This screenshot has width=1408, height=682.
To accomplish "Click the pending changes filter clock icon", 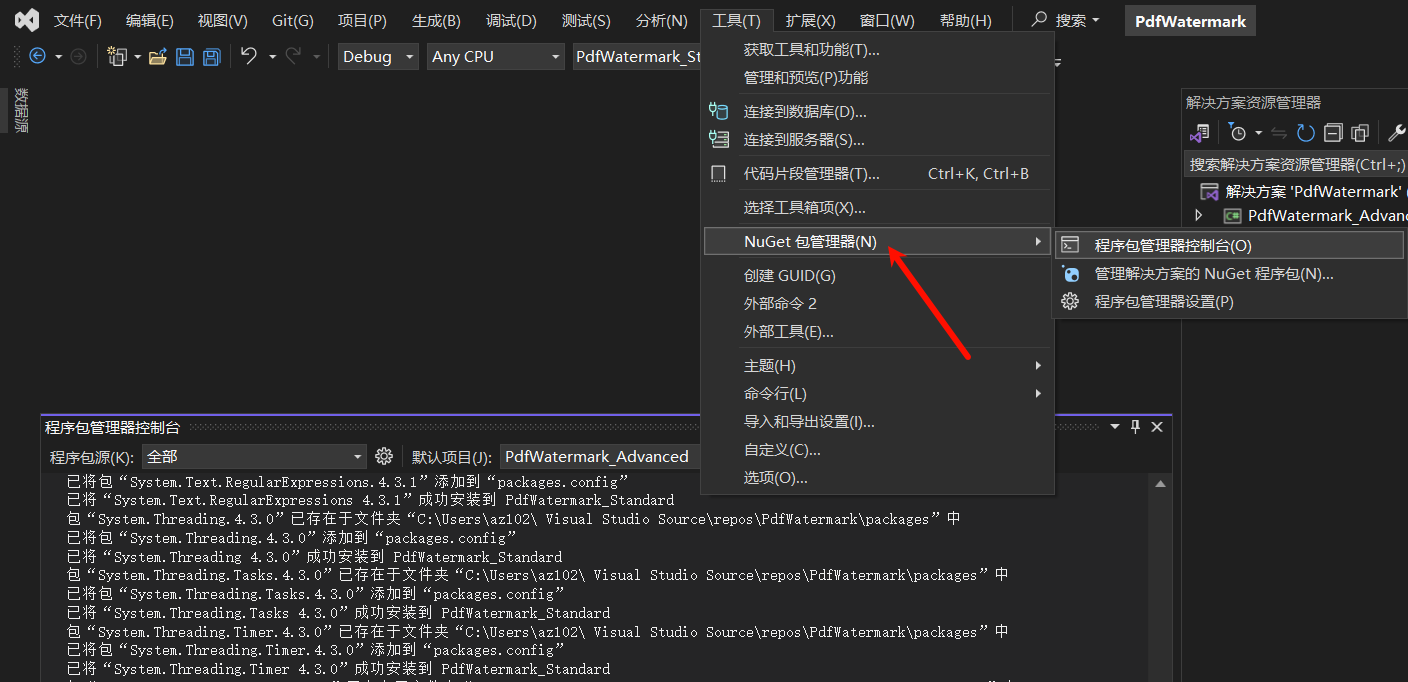I will (x=1238, y=133).
